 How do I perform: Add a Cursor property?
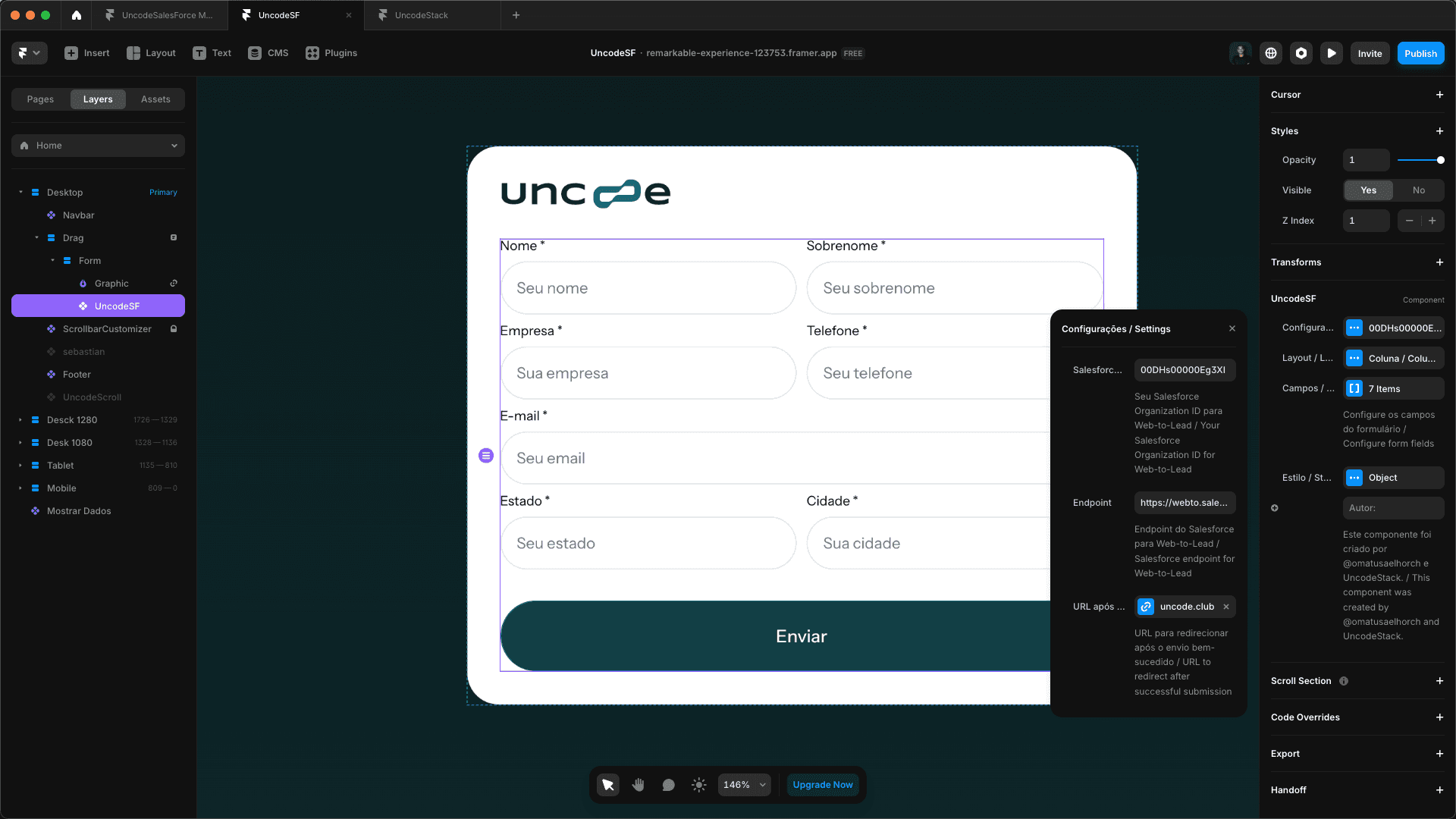[x=1439, y=95]
